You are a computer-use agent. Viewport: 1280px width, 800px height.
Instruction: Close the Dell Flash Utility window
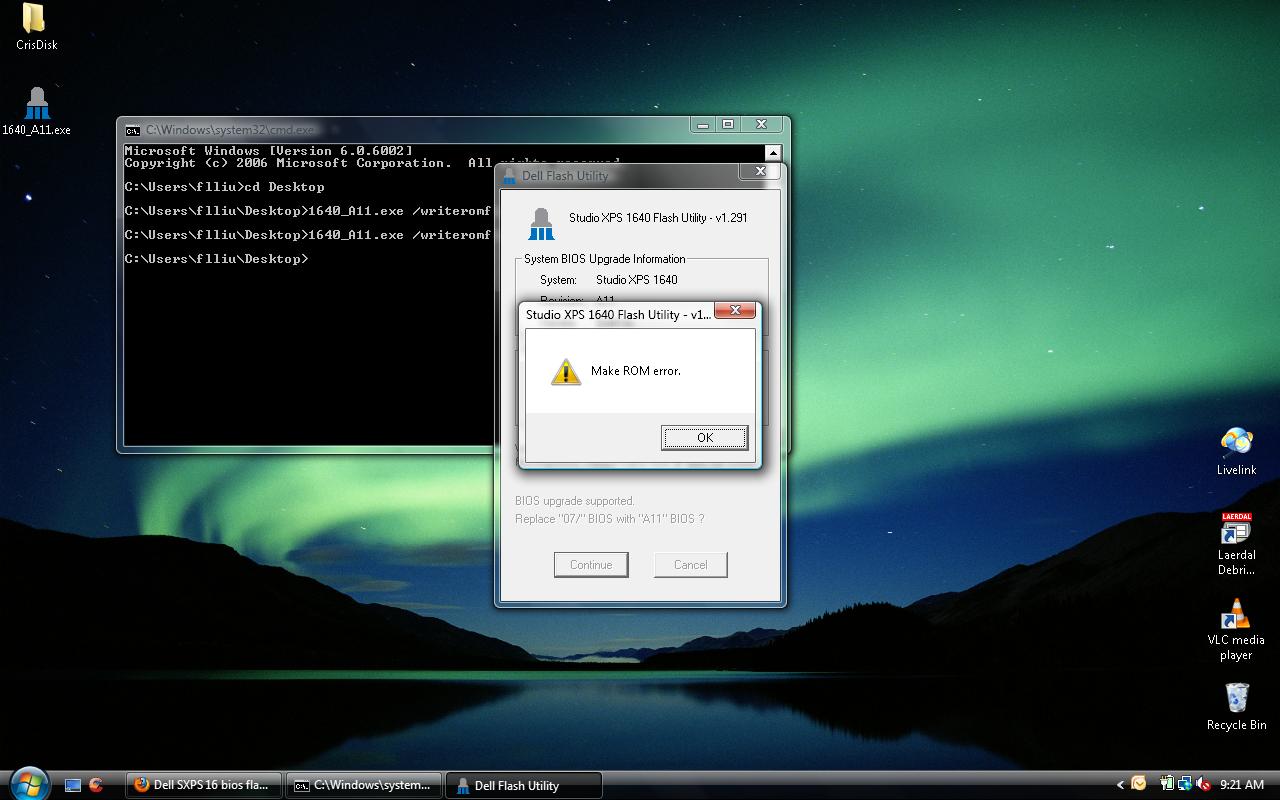(x=760, y=171)
